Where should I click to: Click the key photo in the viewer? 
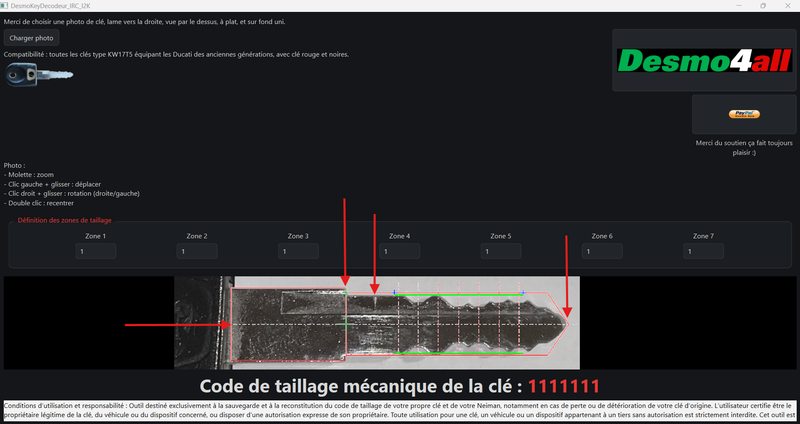[377, 322]
